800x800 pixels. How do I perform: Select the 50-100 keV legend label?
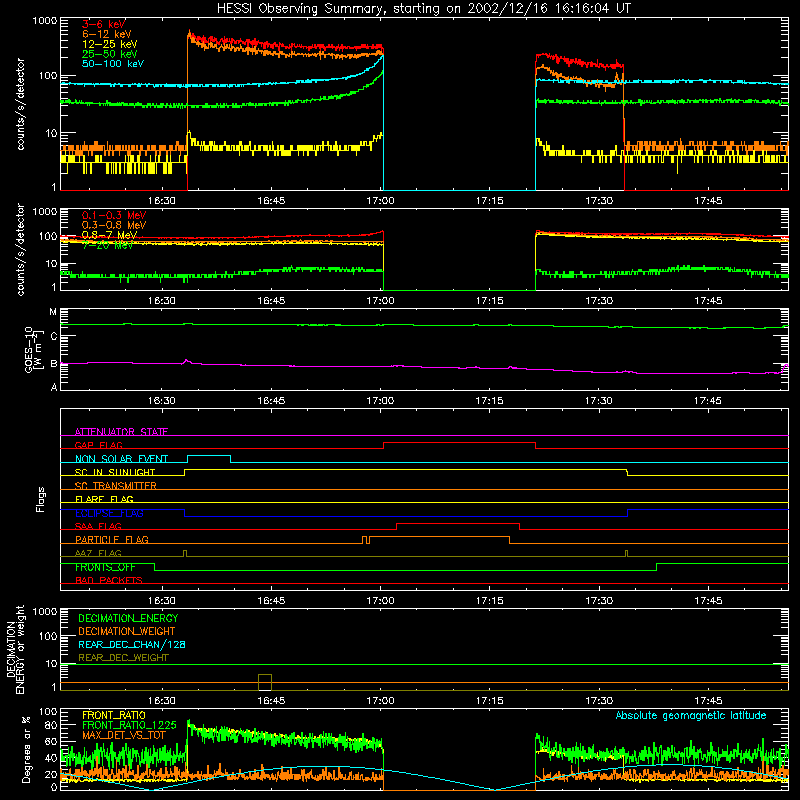click(x=113, y=64)
